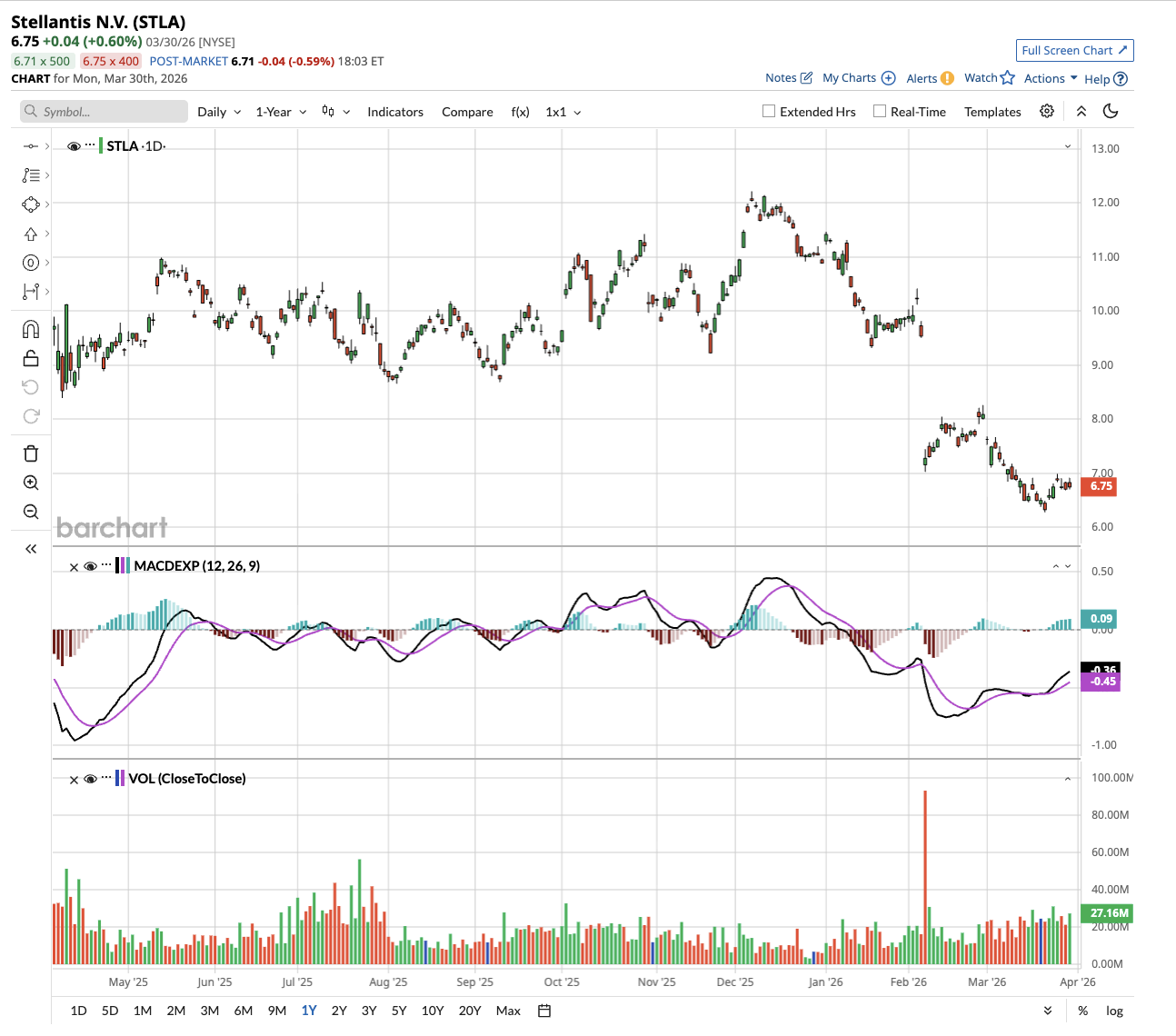
Task: Select the measure tool
Action: (31, 292)
